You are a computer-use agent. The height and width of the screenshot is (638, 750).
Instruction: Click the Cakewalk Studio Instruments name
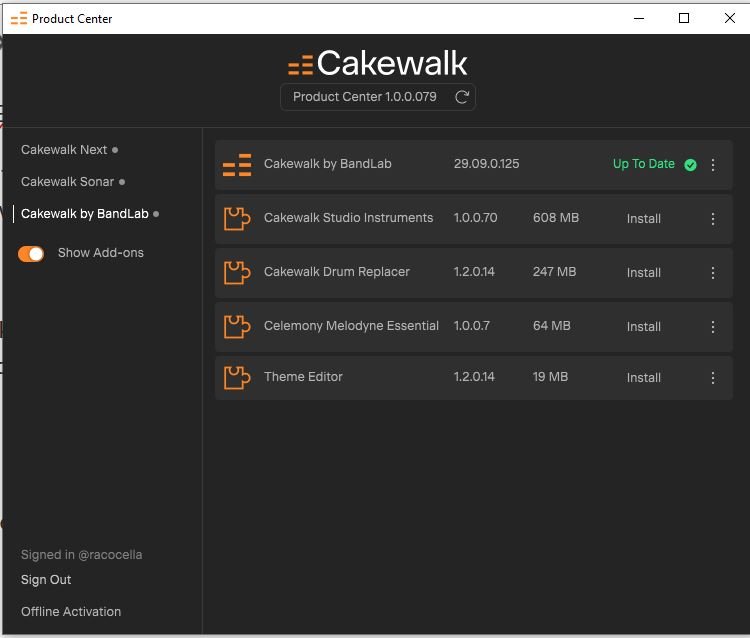pos(348,218)
